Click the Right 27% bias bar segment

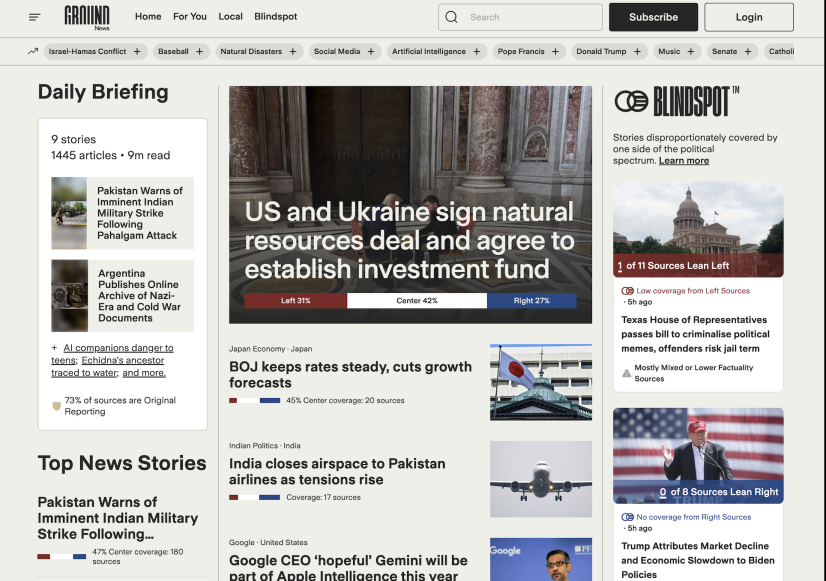[532, 301]
